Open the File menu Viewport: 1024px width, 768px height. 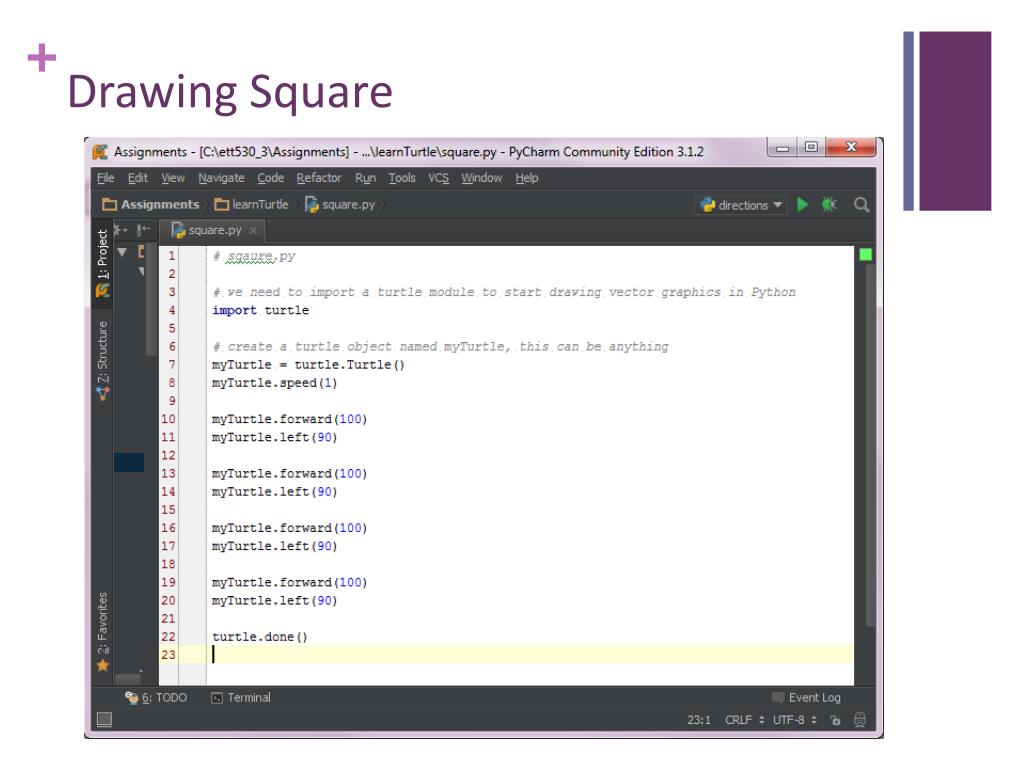point(105,178)
